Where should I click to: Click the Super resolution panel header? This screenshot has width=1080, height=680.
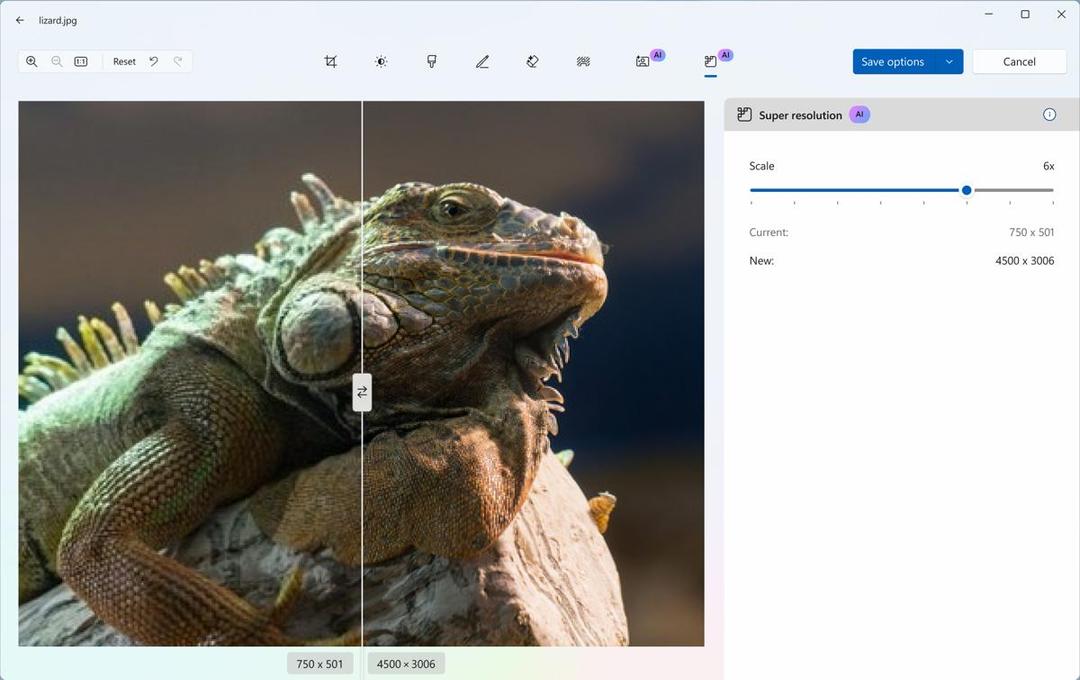902,115
